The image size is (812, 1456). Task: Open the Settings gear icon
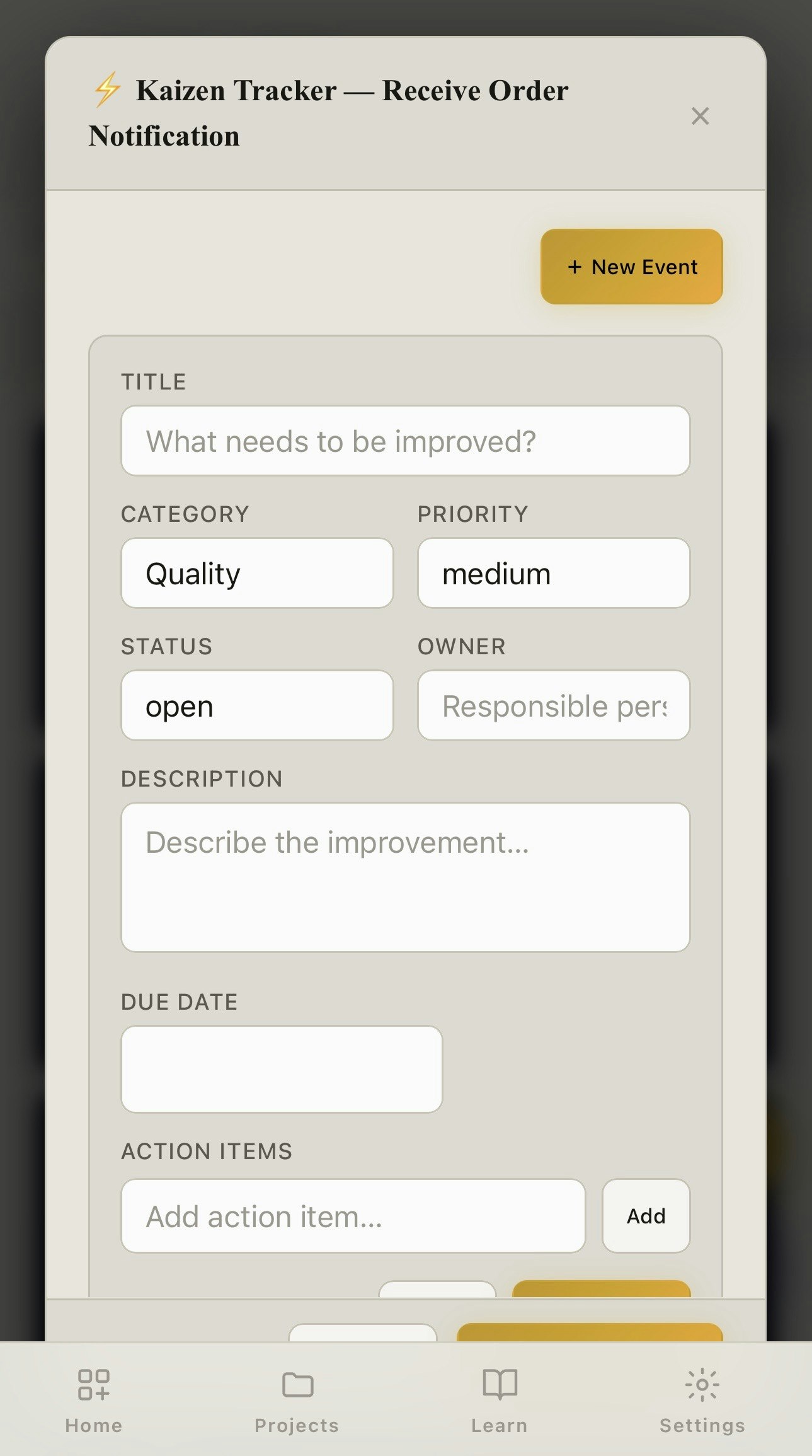tap(702, 1384)
